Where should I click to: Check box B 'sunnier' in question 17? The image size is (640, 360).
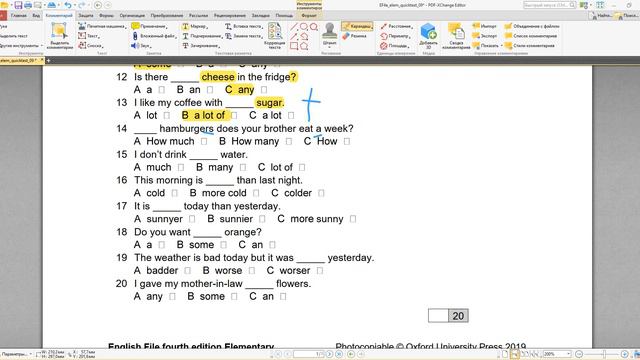pos(262,219)
